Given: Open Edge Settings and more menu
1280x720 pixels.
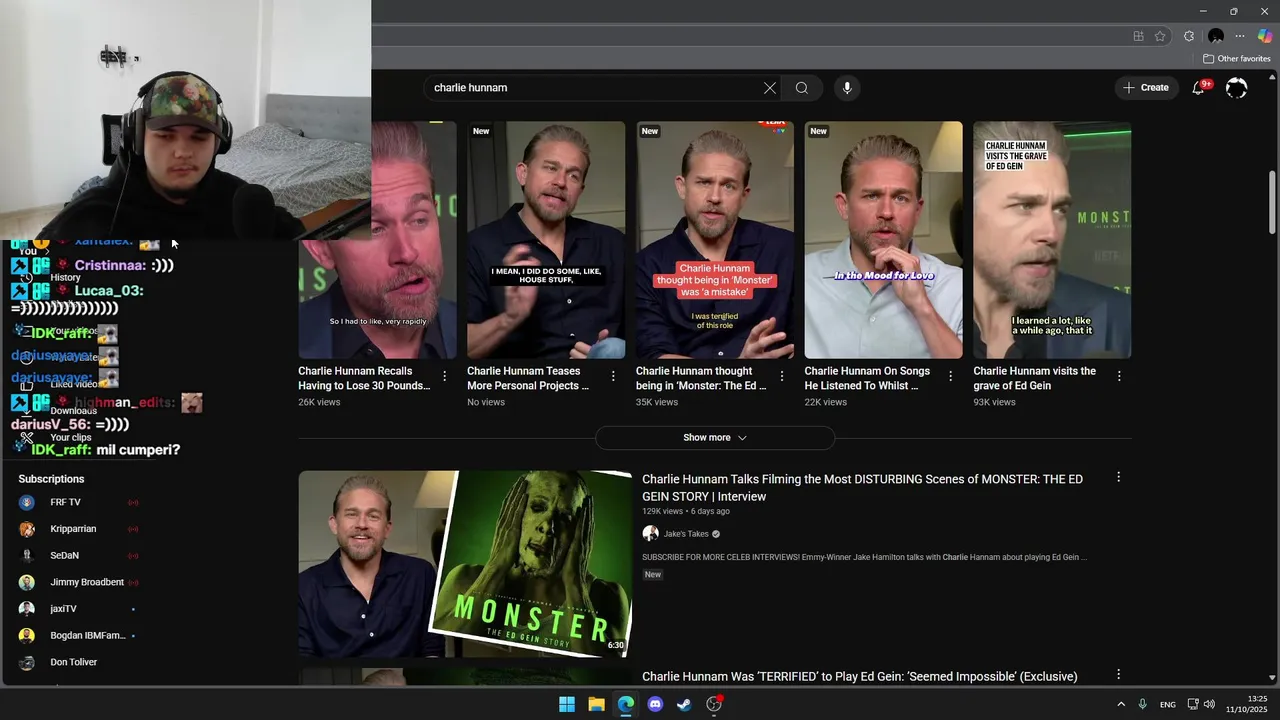Looking at the screenshot, I should [1240, 36].
